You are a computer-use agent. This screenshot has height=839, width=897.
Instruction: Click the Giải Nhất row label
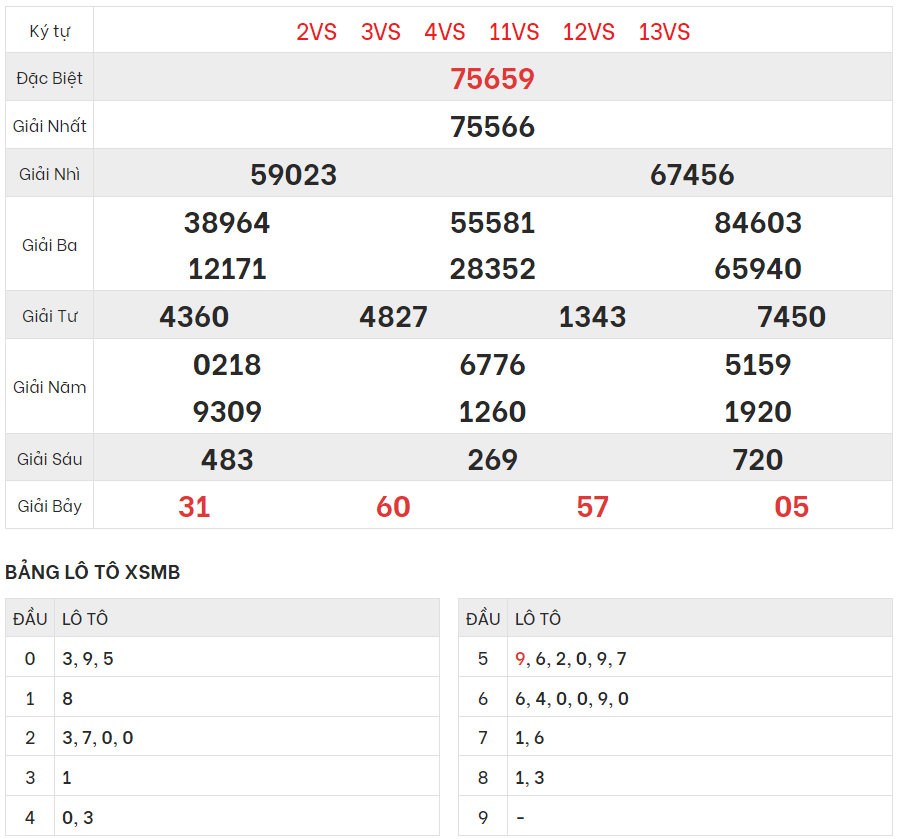click(x=49, y=126)
